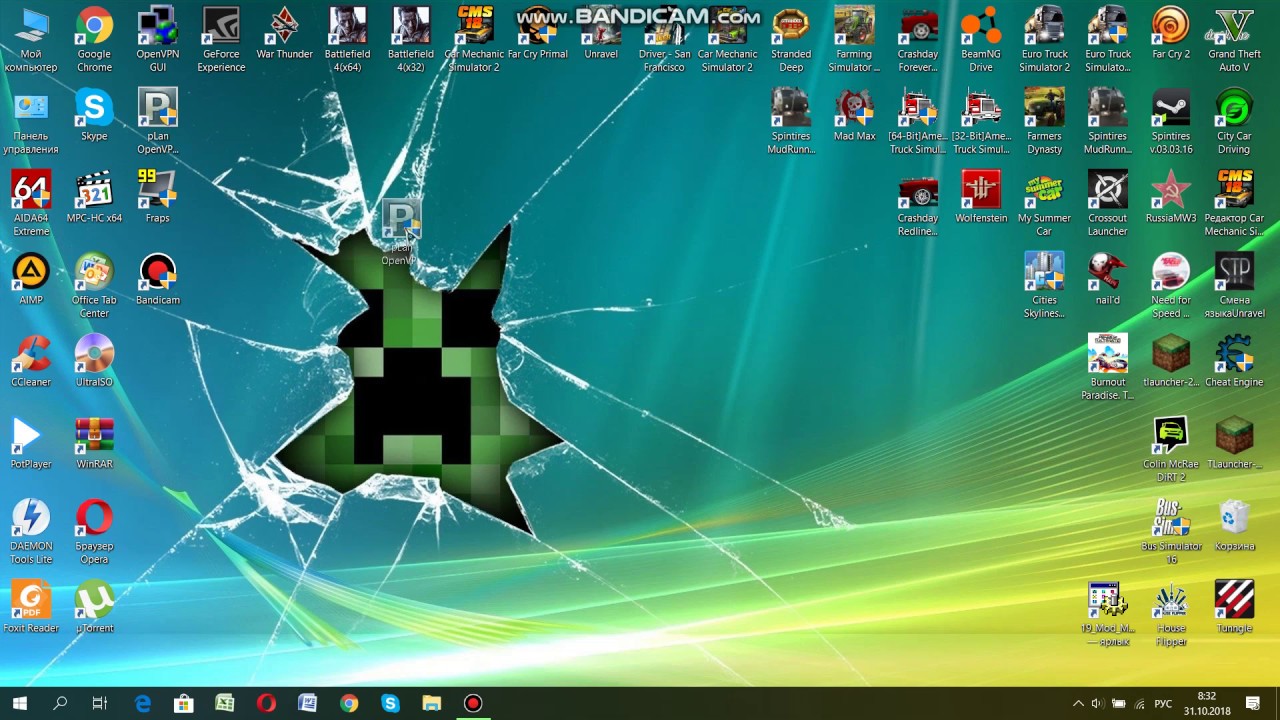The height and width of the screenshot is (720, 1280).
Task: Select the Far Cry 2 shortcut
Action: pos(1171,32)
